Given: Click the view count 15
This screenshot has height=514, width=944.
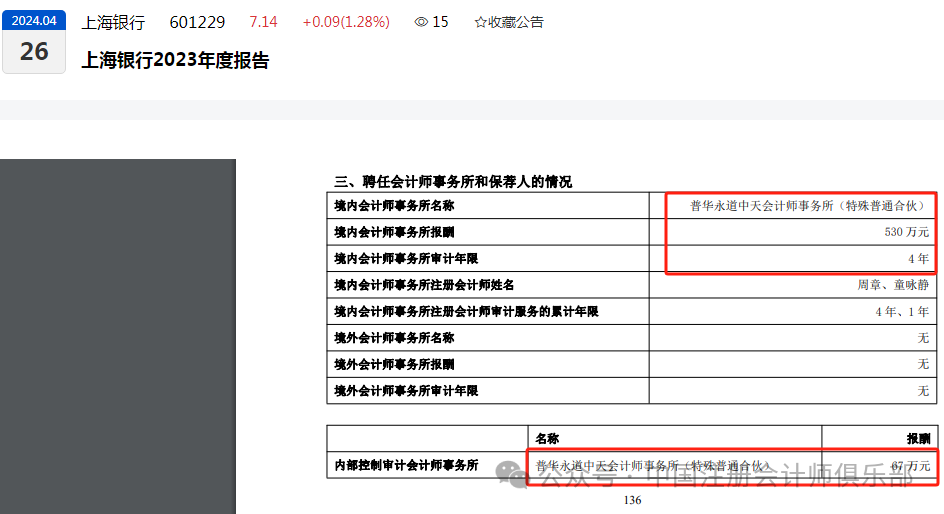Looking at the screenshot, I should (x=440, y=22).
